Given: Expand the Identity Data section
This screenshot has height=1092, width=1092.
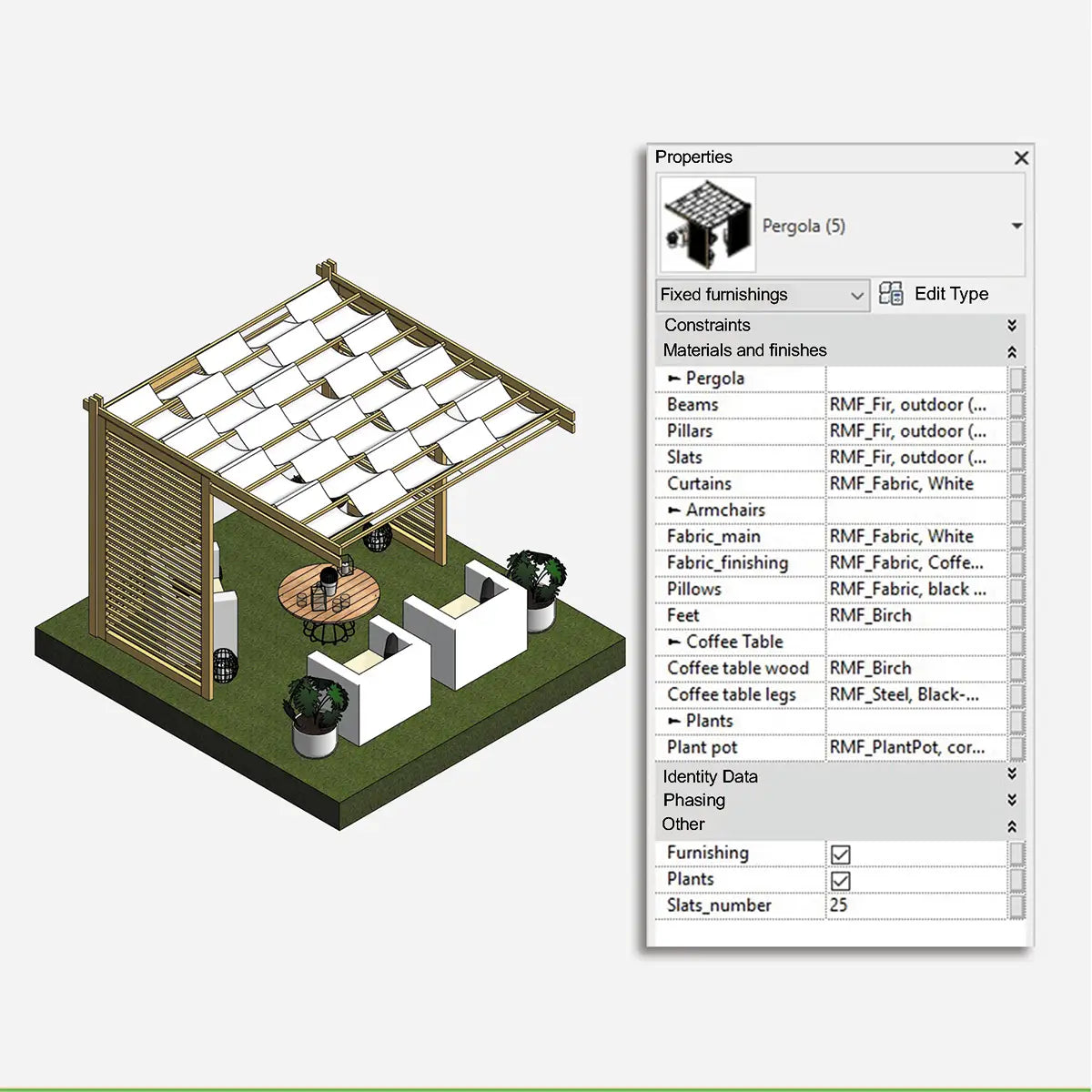Looking at the screenshot, I should [x=1011, y=774].
